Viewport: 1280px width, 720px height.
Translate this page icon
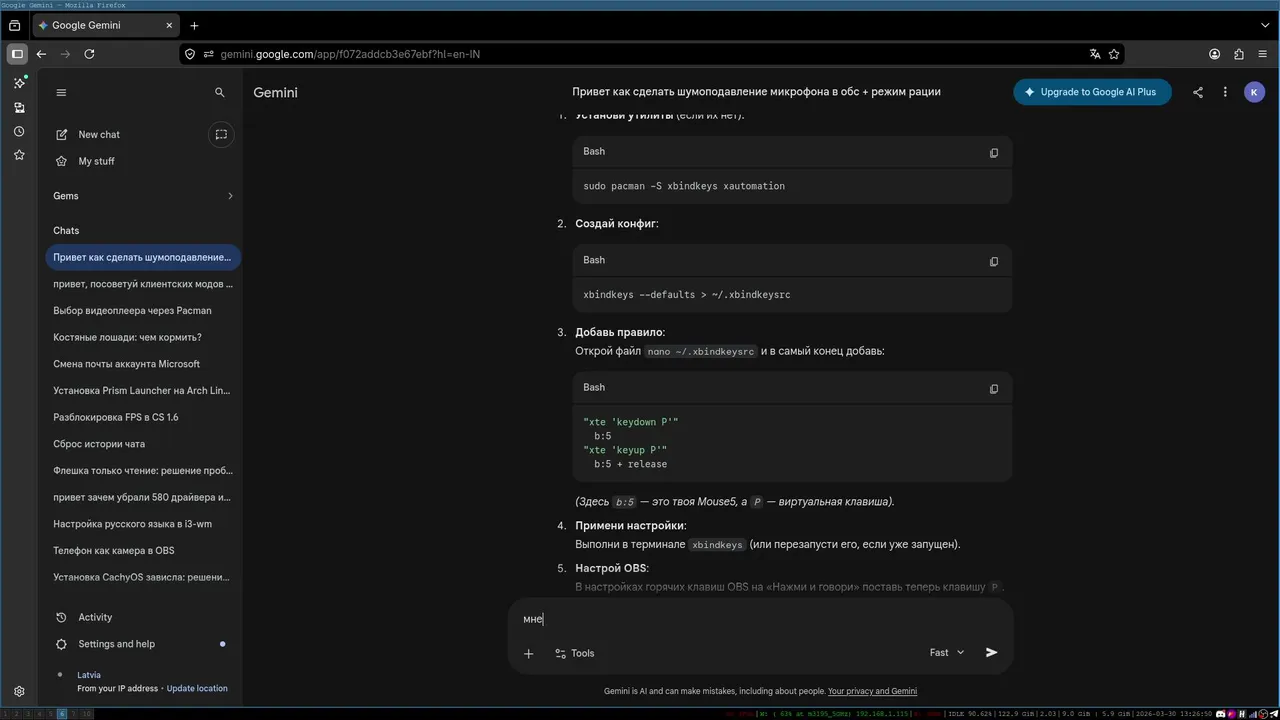pyautogui.click(x=1095, y=54)
